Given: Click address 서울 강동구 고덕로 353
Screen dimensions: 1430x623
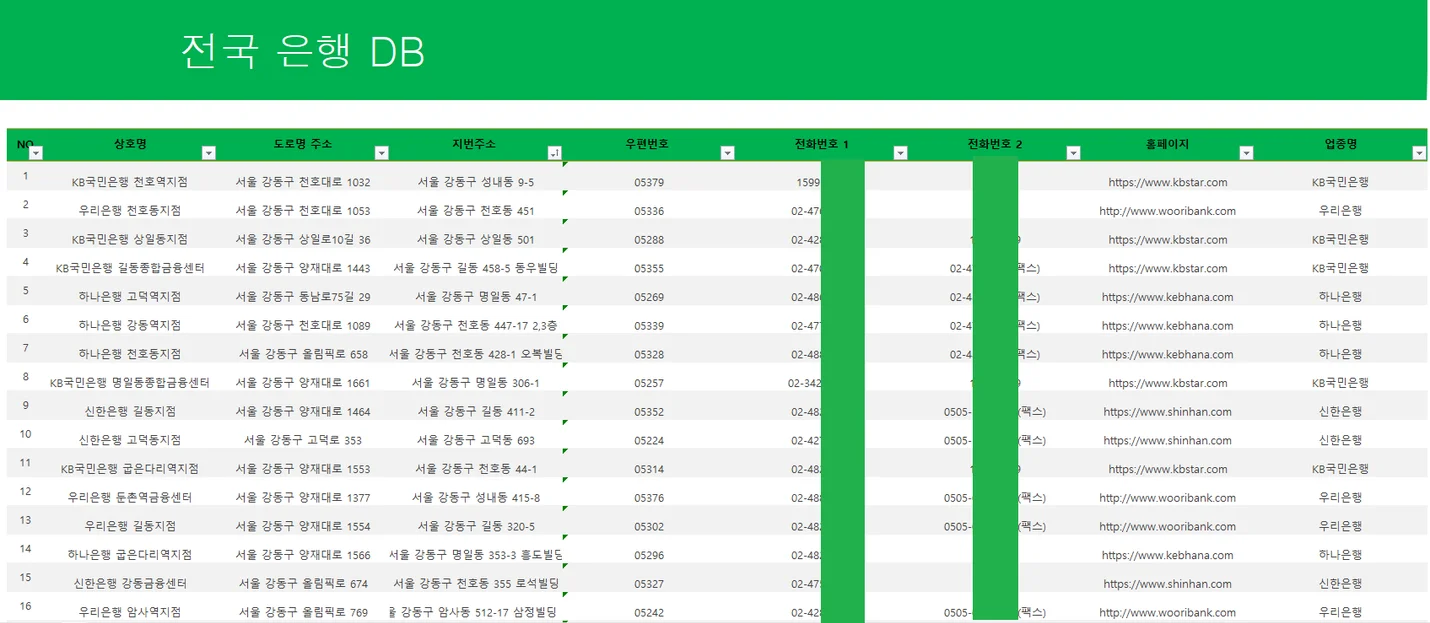Looking at the screenshot, I should [x=303, y=440].
